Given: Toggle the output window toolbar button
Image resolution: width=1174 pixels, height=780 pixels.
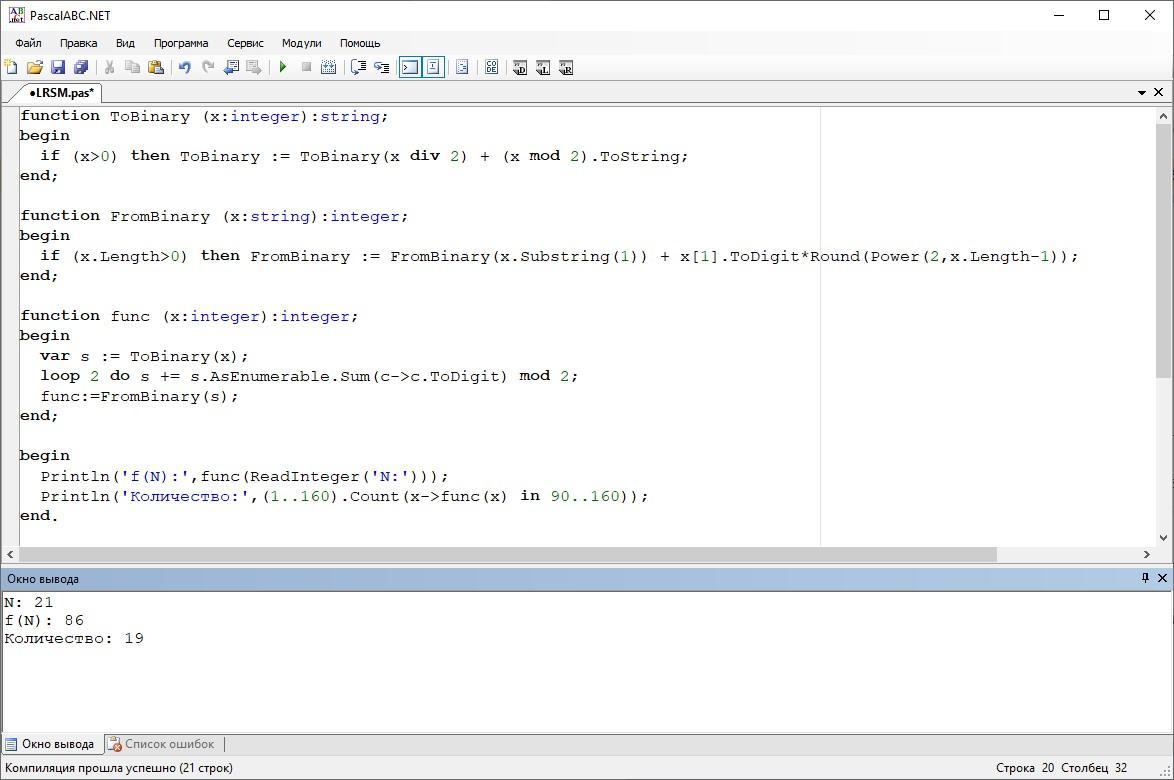Looking at the screenshot, I should click(410, 67).
